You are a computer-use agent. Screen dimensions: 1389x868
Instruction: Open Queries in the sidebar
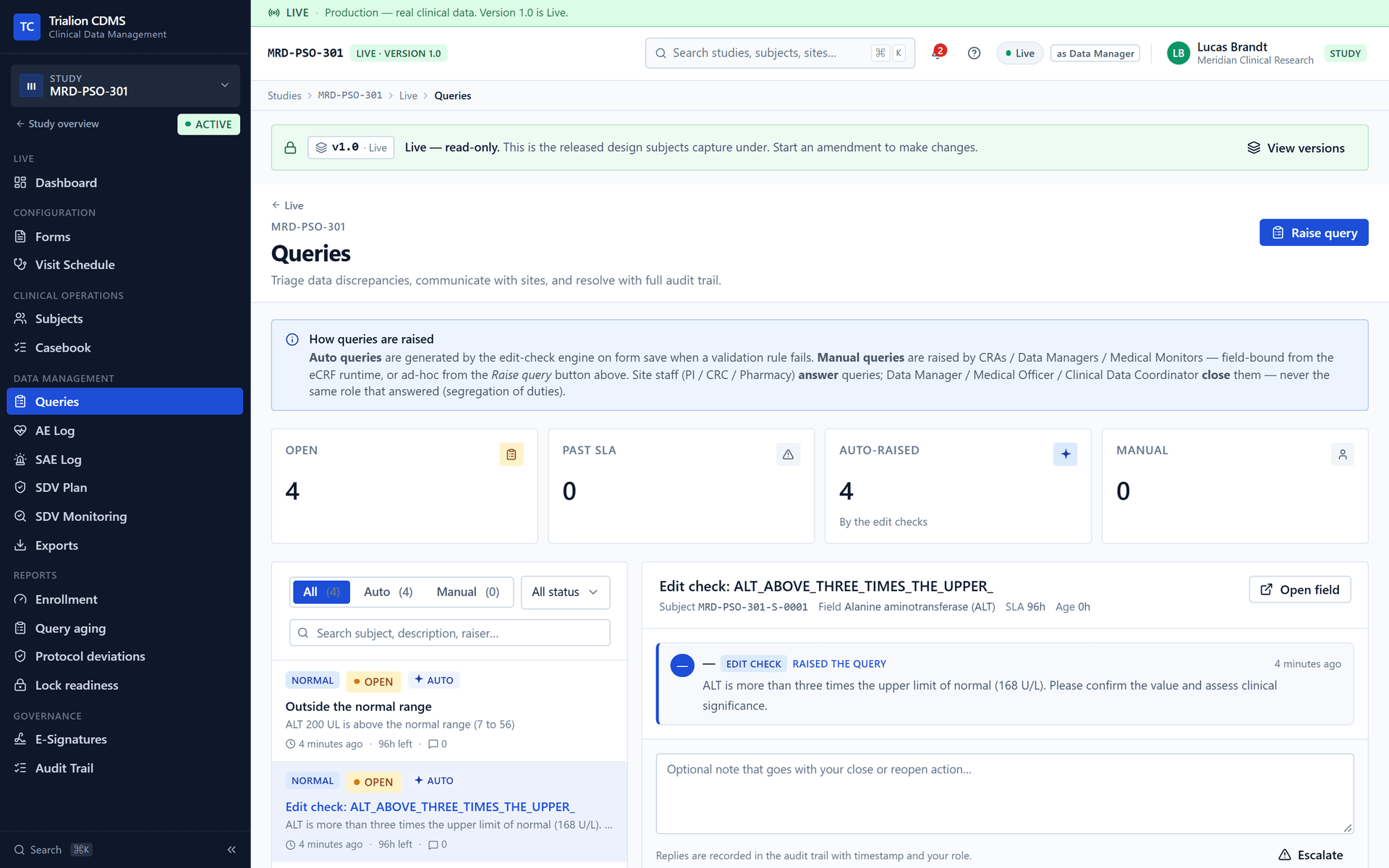click(x=124, y=401)
